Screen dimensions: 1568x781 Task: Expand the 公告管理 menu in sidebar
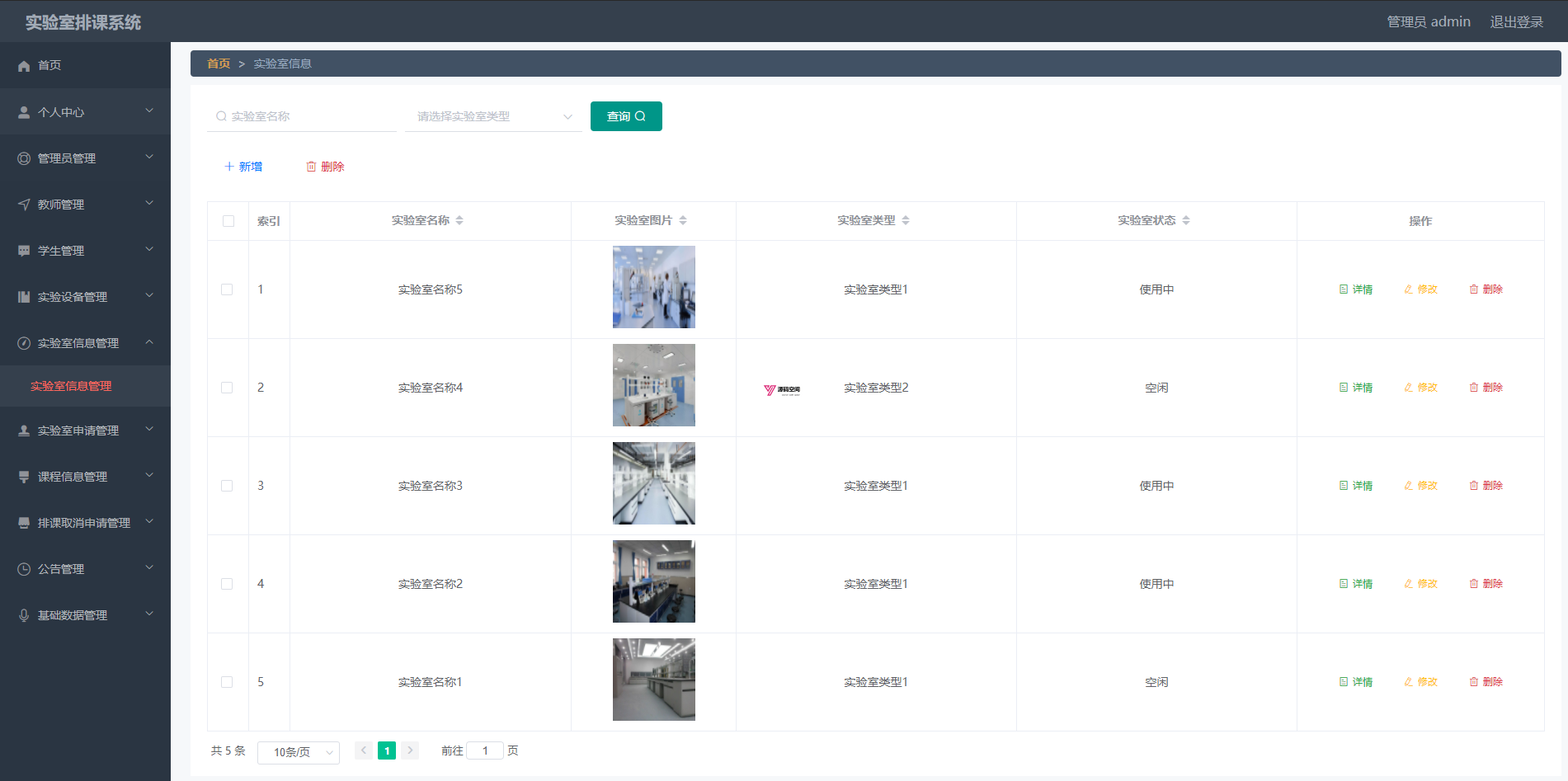pyautogui.click(x=85, y=569)
